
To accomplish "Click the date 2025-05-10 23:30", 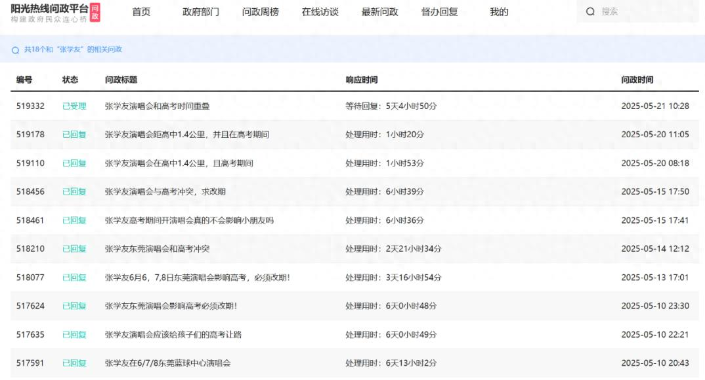I will point(655,306).
